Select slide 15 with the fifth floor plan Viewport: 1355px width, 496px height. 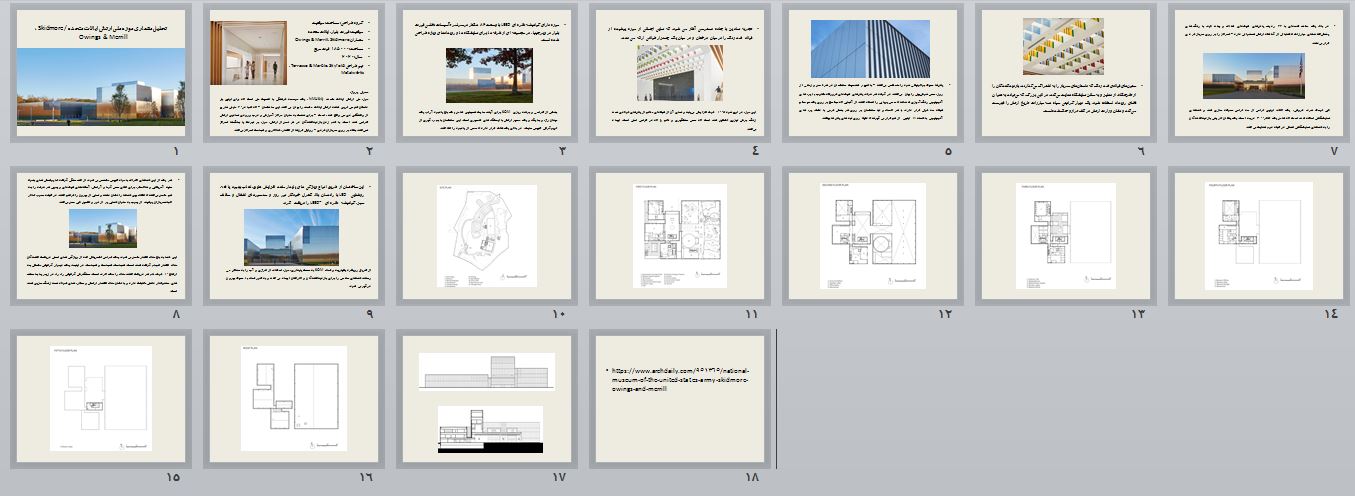[x=101, y=398]
